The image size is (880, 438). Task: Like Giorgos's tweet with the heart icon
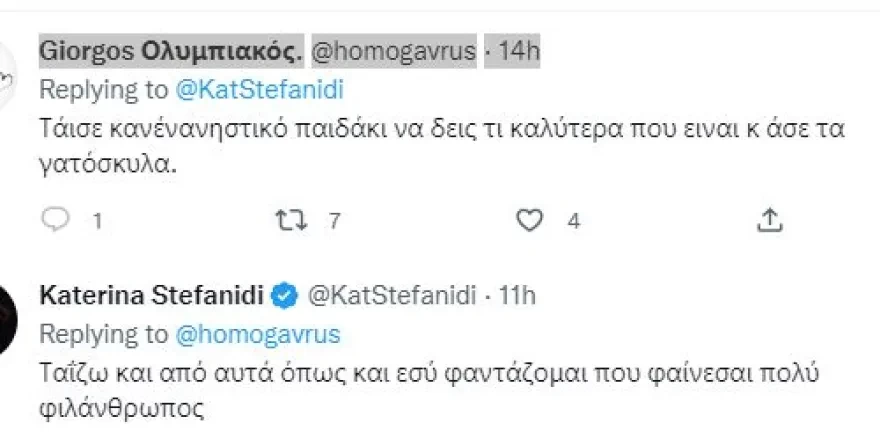point(533,220)
